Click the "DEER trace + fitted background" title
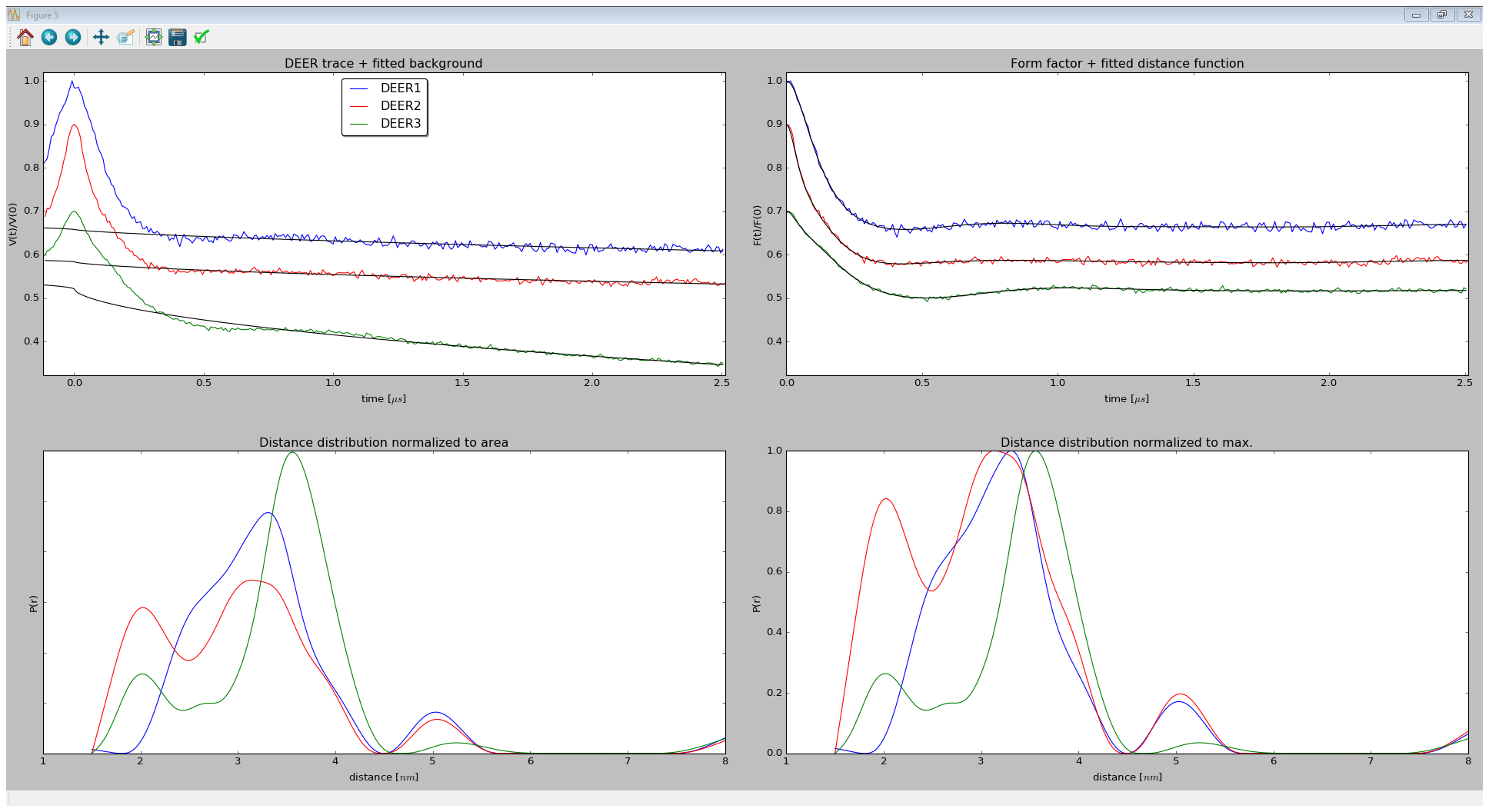 coord(383,63)
